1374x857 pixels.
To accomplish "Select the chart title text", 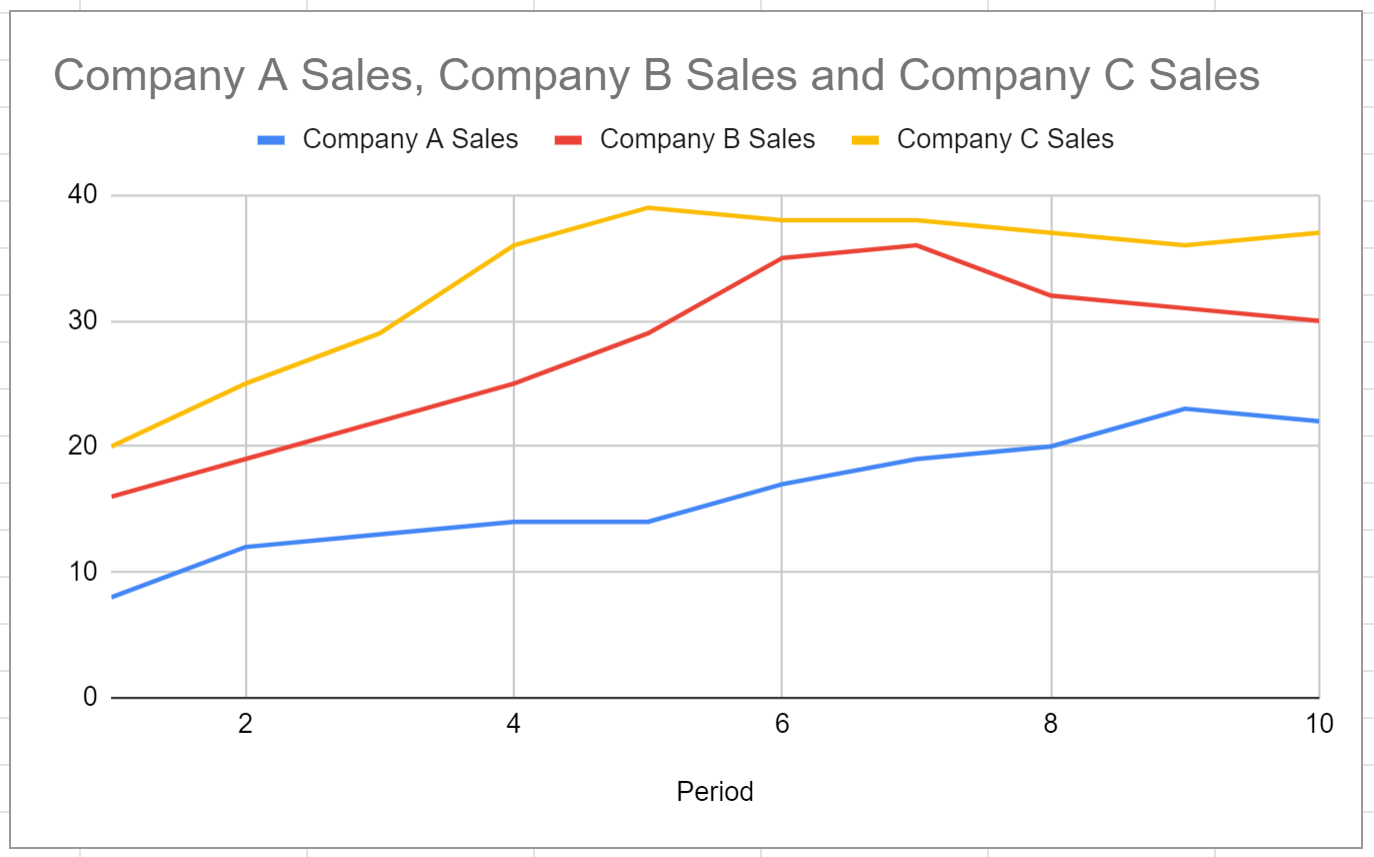I will (656, 76).
